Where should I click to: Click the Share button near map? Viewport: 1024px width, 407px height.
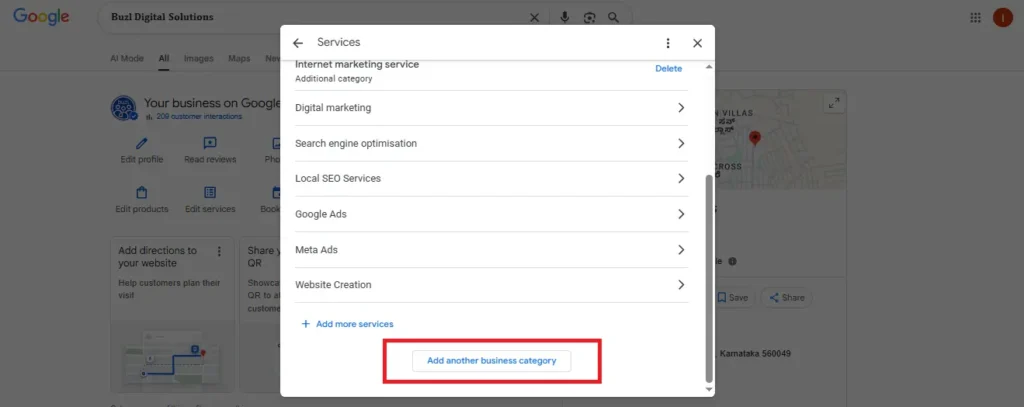pyautogui.click(x=786, y=297)
